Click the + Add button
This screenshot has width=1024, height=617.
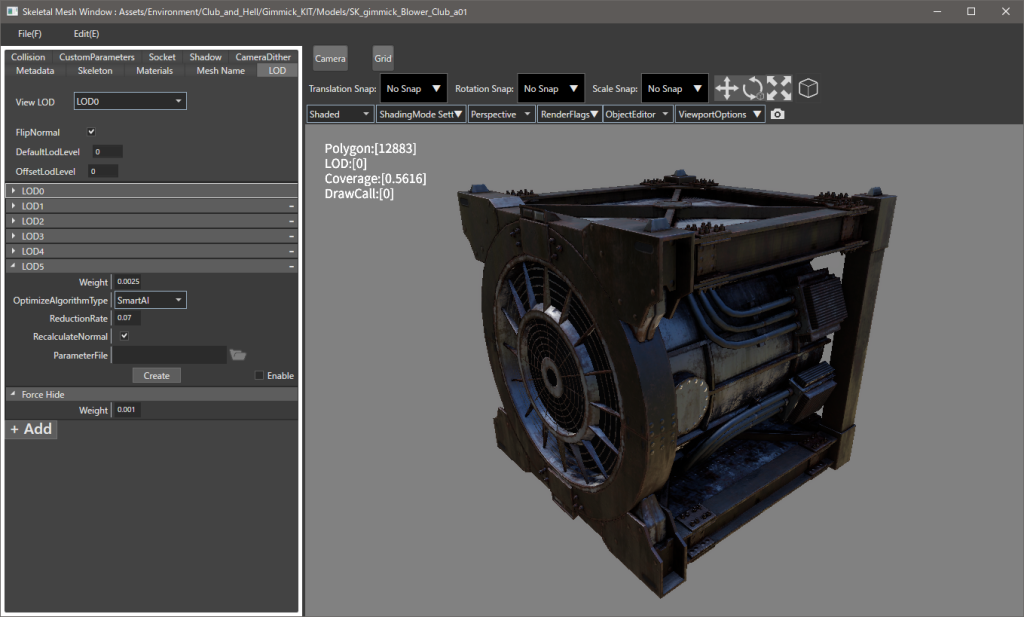coord(31,429)
